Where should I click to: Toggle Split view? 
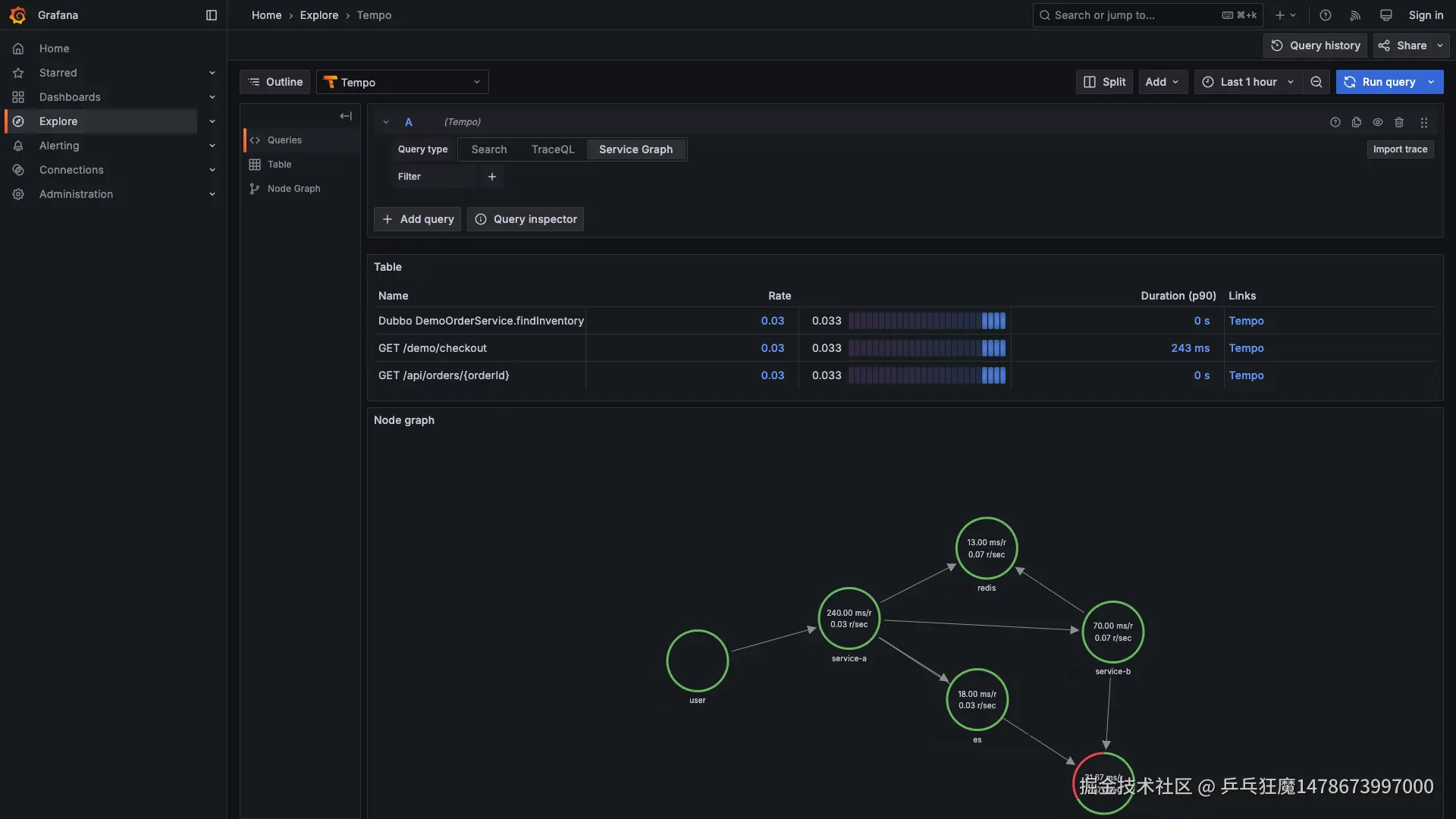(x=1104, y=82)
